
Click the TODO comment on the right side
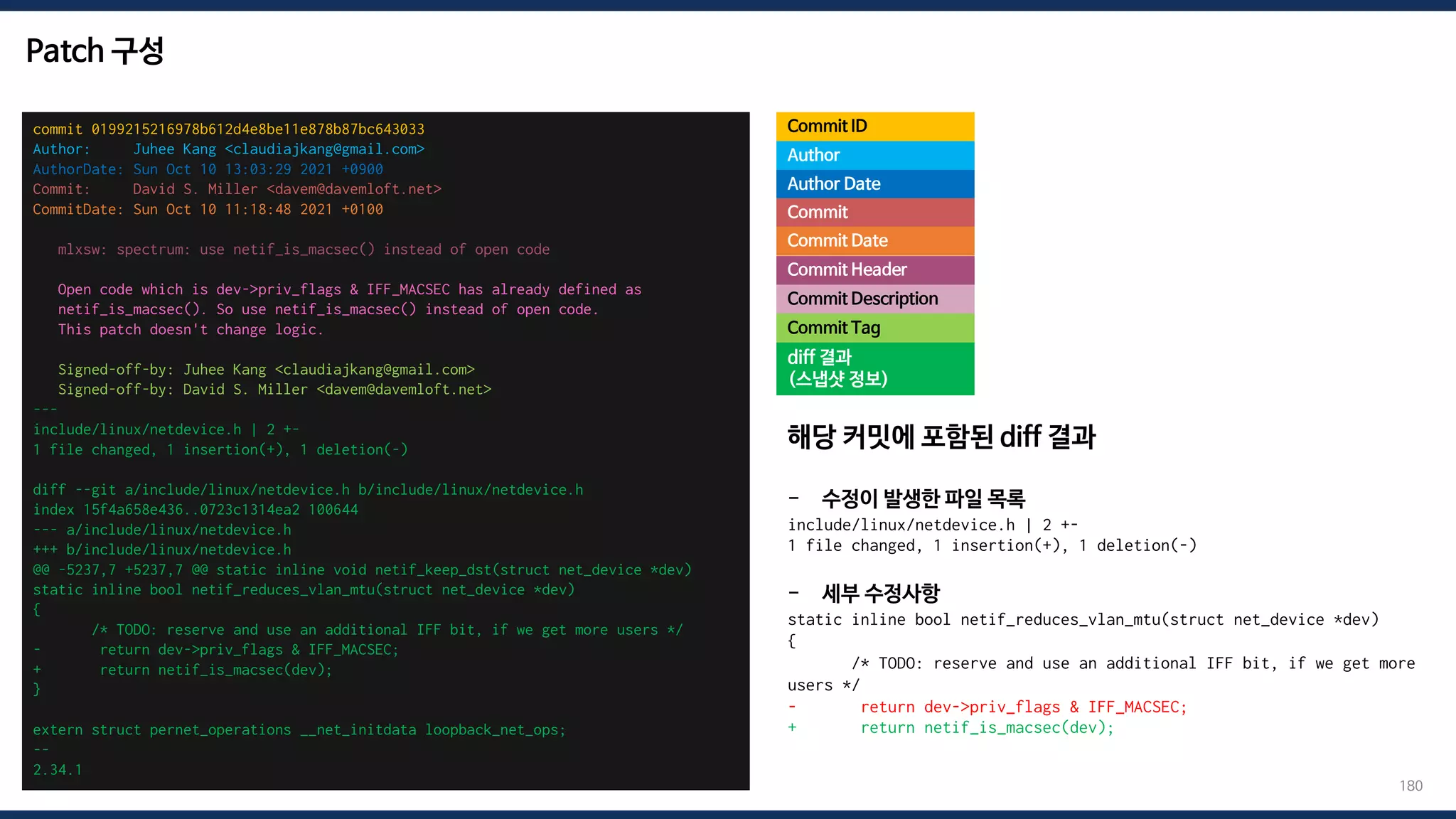[x=1101, y=674]
